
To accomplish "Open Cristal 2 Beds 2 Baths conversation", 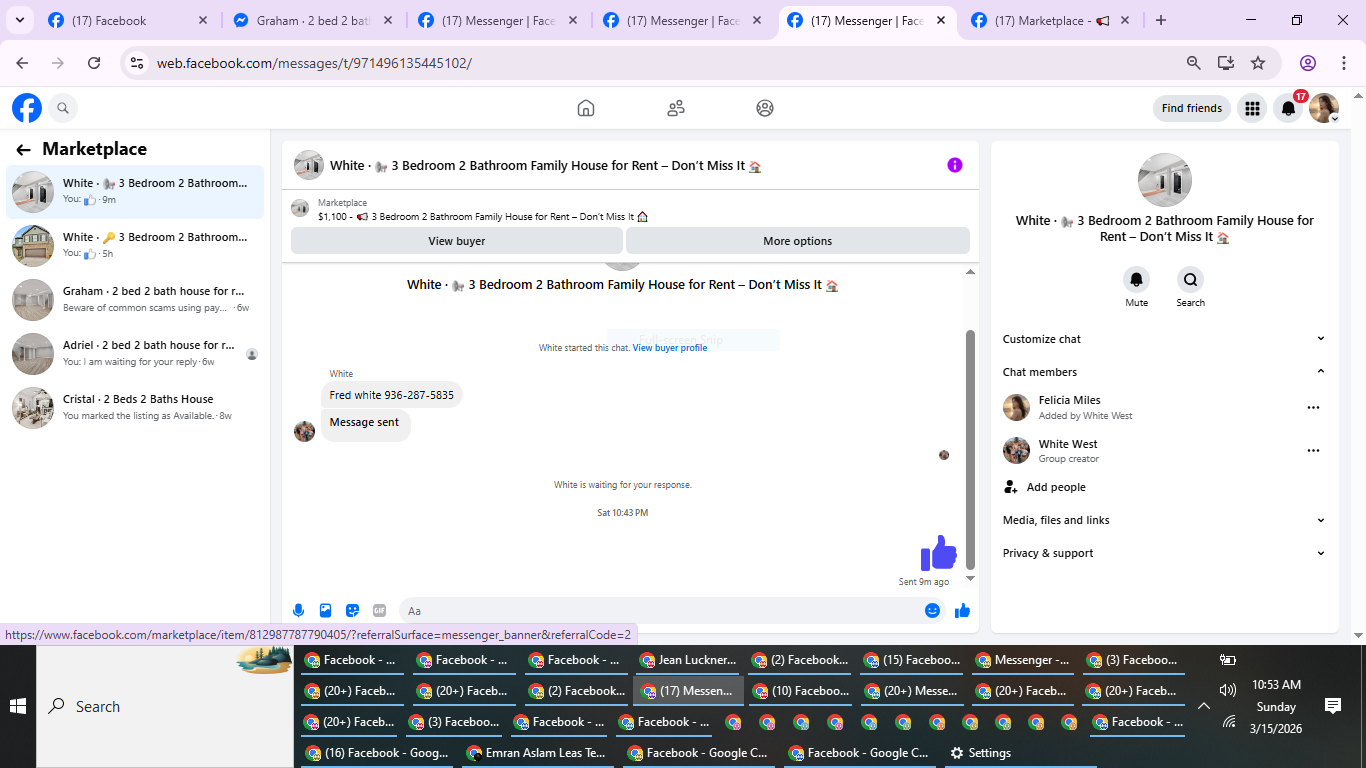I will click(x=135, y=407).
